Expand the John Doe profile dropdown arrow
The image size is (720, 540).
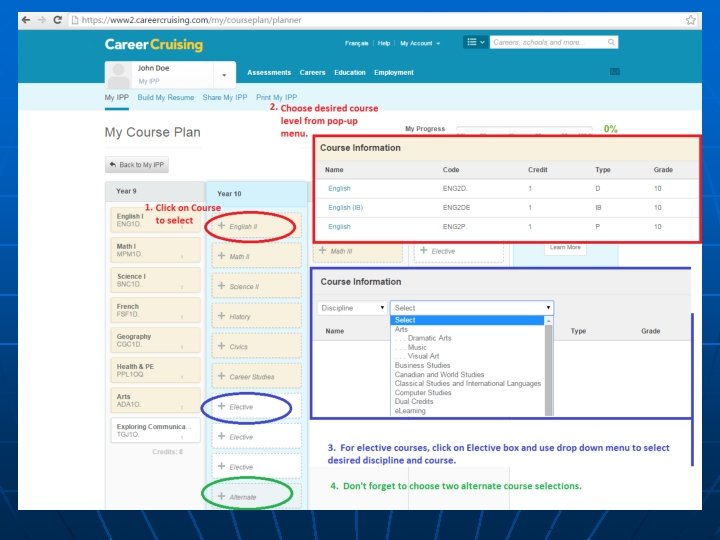click(x=224, y=74)
